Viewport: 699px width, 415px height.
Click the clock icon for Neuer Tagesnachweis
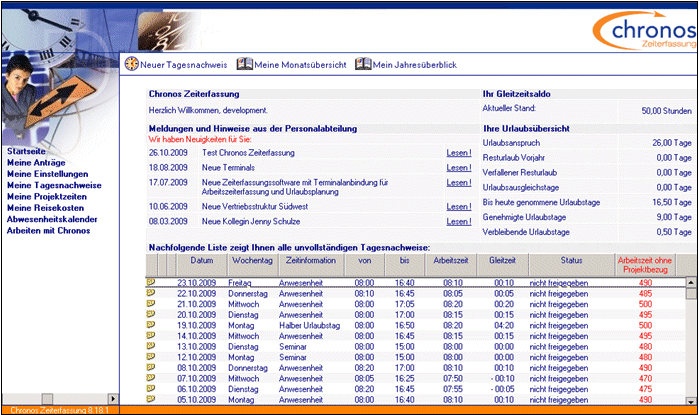132,64
